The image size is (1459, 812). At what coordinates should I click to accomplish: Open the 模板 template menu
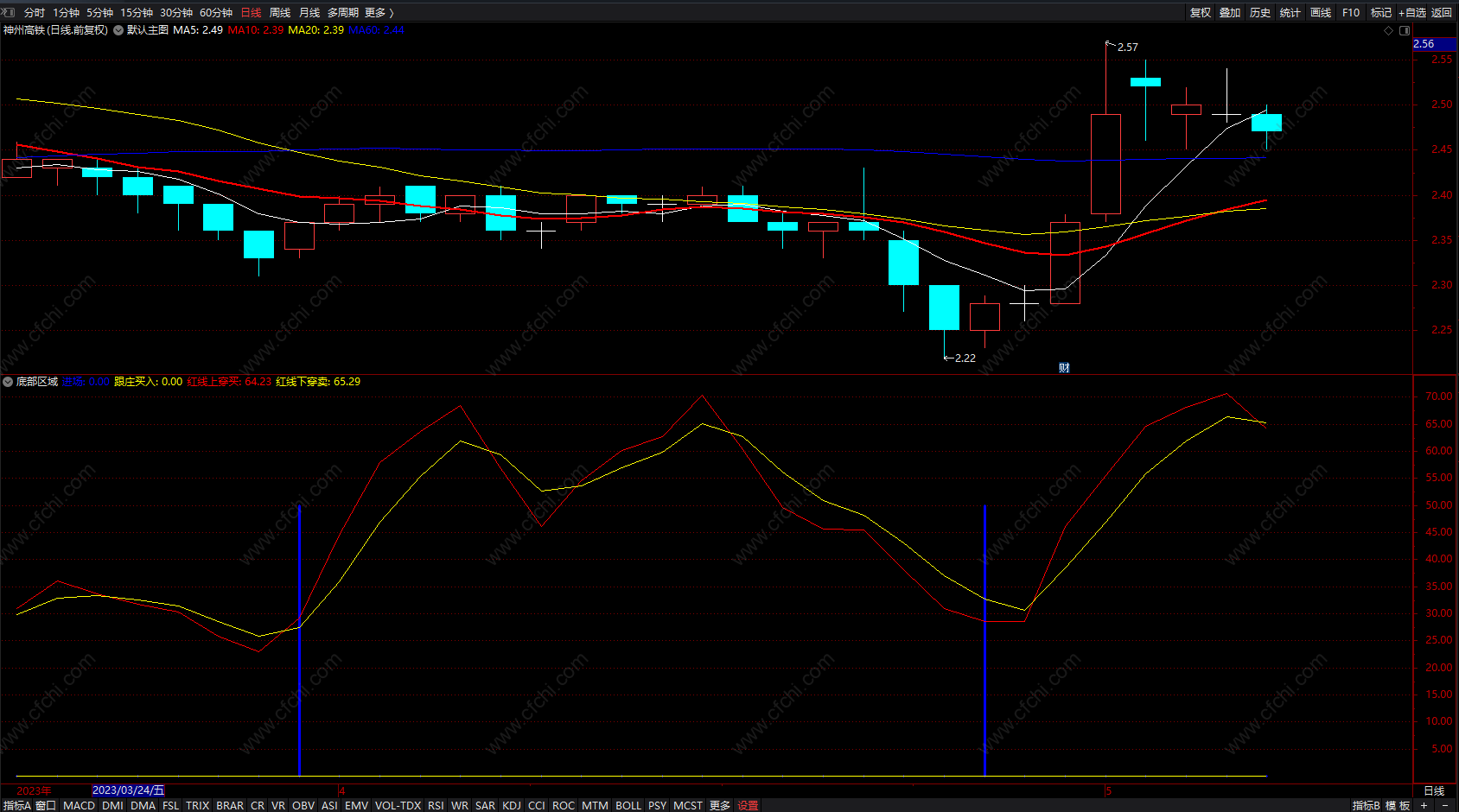click(1398, 805)
